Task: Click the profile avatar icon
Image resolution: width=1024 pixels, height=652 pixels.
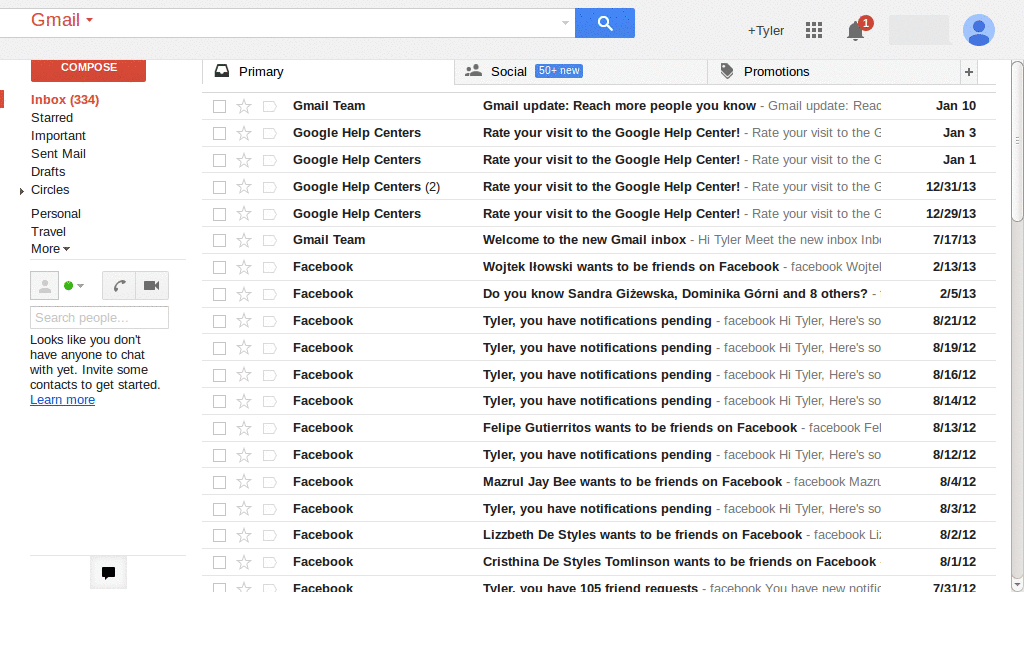Action: (978, 30)
